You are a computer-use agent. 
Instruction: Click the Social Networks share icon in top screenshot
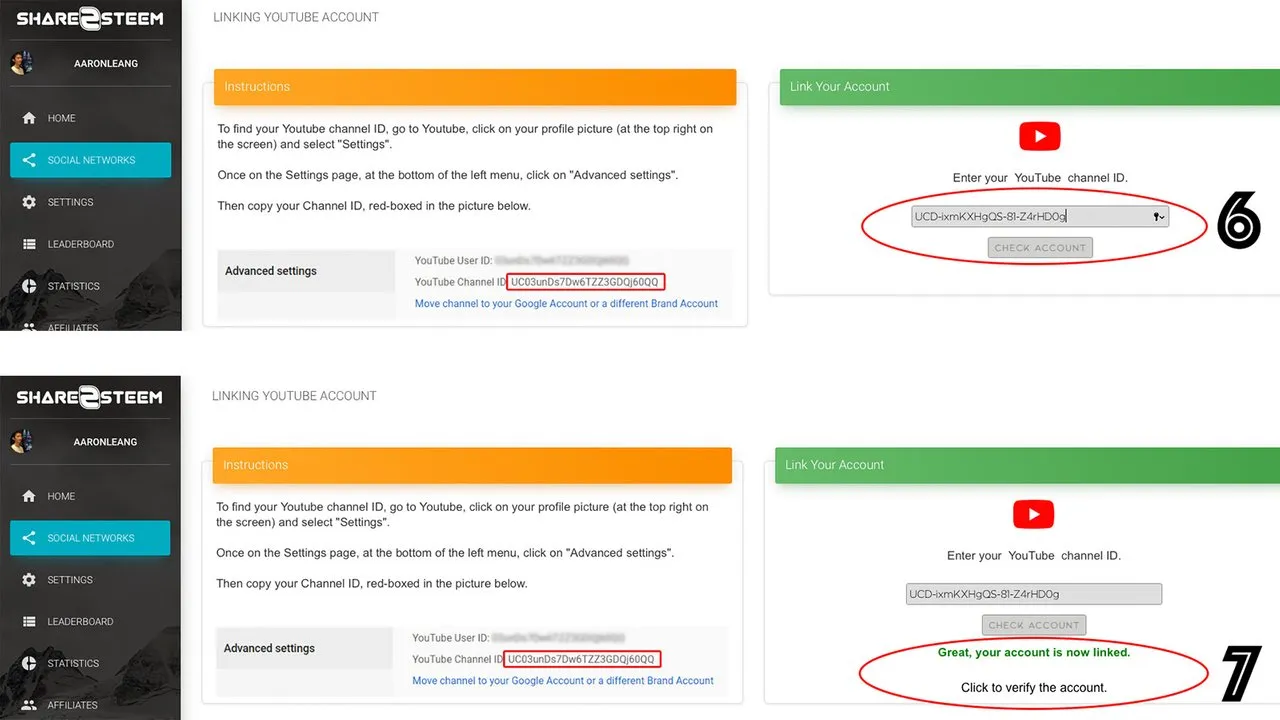pyautogui.click(x=29, y=160)
